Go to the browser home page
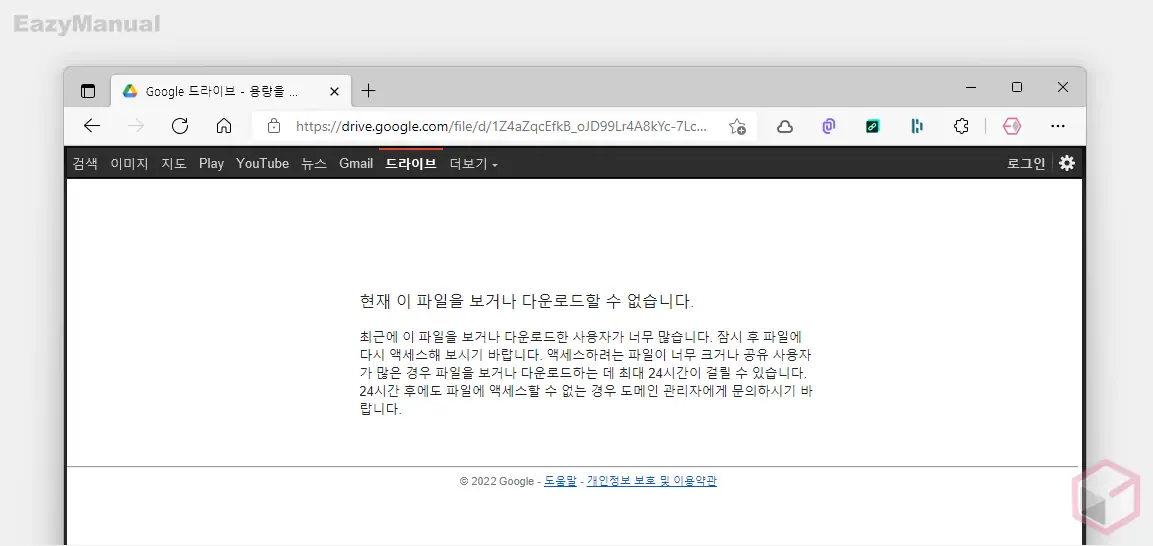The image size is (1153, 546). (x=224, y=126)
